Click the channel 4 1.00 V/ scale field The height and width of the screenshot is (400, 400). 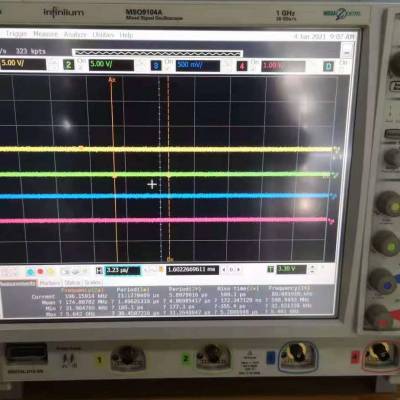point(283,66)
